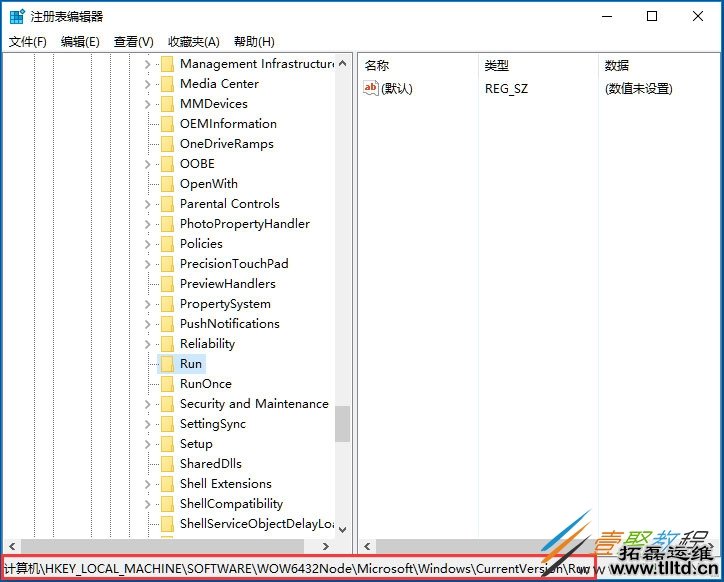Click the ShellServiceObjectDelayLoad folder icon
The image size is (724, 582).
click(167, 524)
